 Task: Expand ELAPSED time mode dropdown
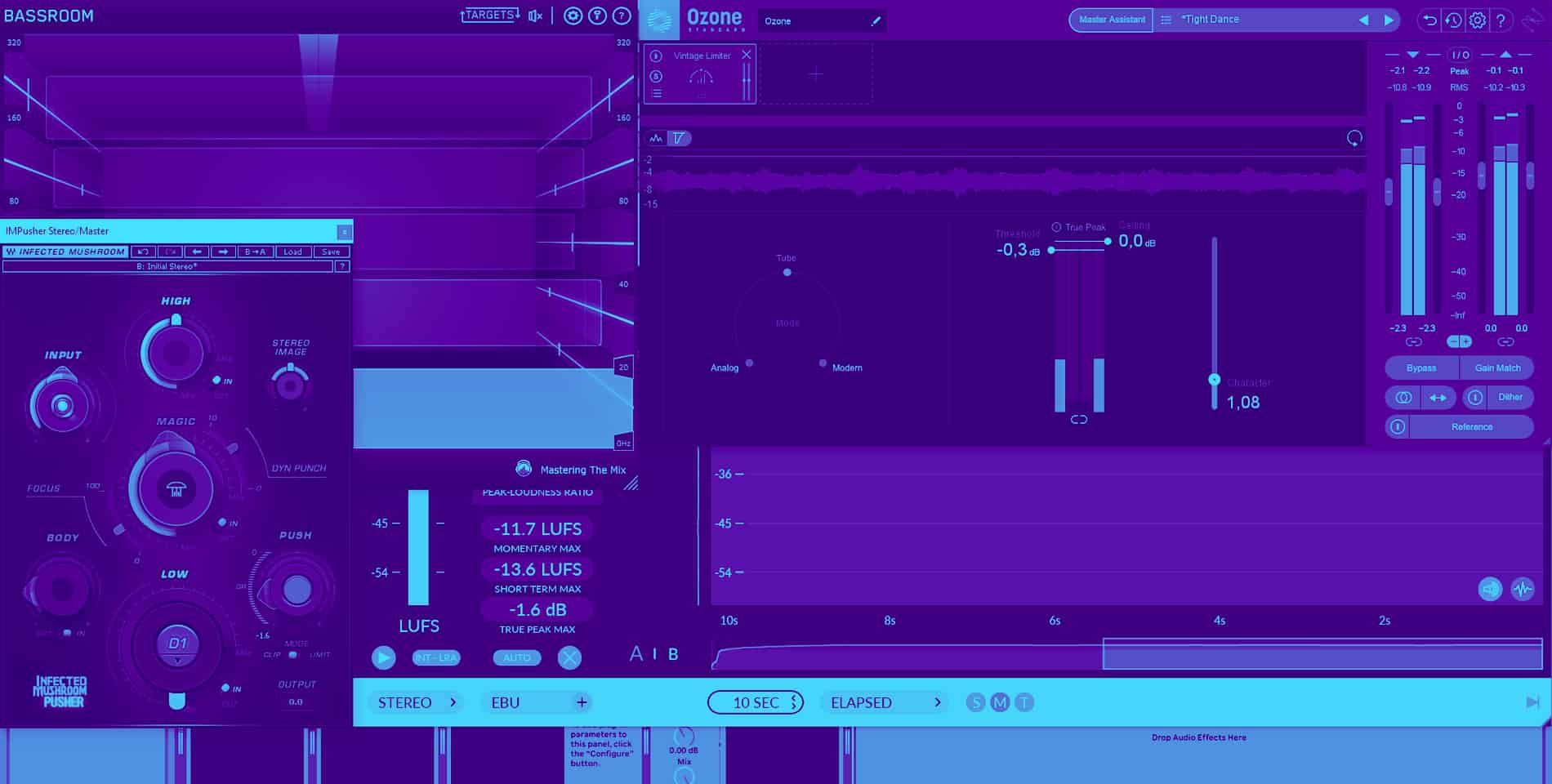click(885, 702)
